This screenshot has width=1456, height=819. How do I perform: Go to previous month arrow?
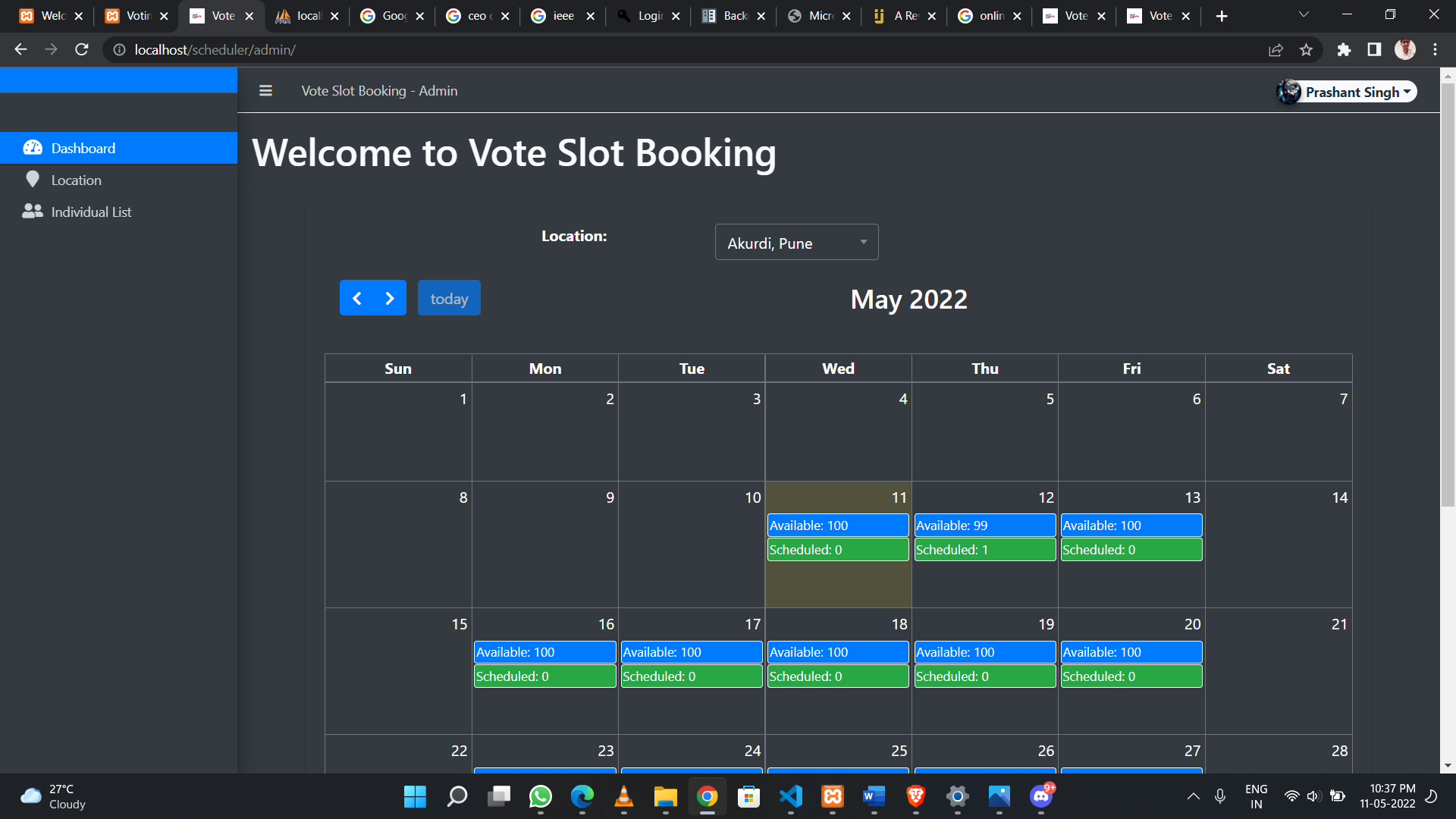356,298
